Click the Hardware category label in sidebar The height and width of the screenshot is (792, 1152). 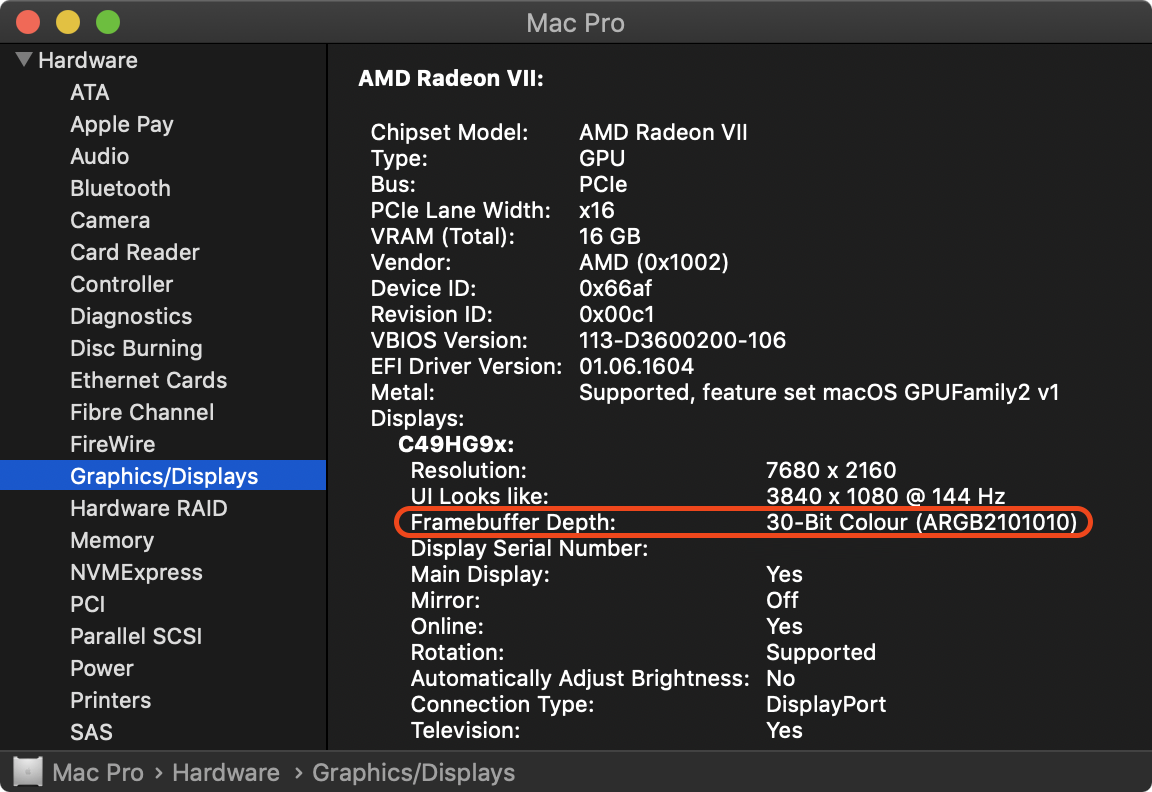(x=88, y=60)
